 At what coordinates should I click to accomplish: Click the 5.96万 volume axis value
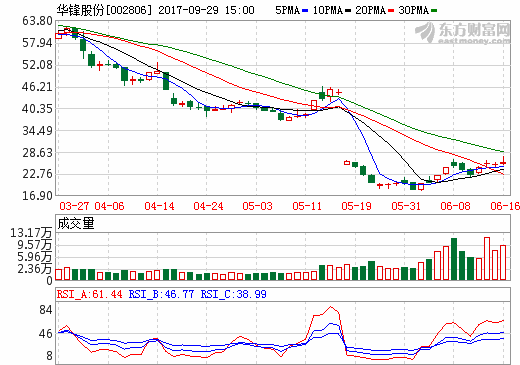click(35, 257)
